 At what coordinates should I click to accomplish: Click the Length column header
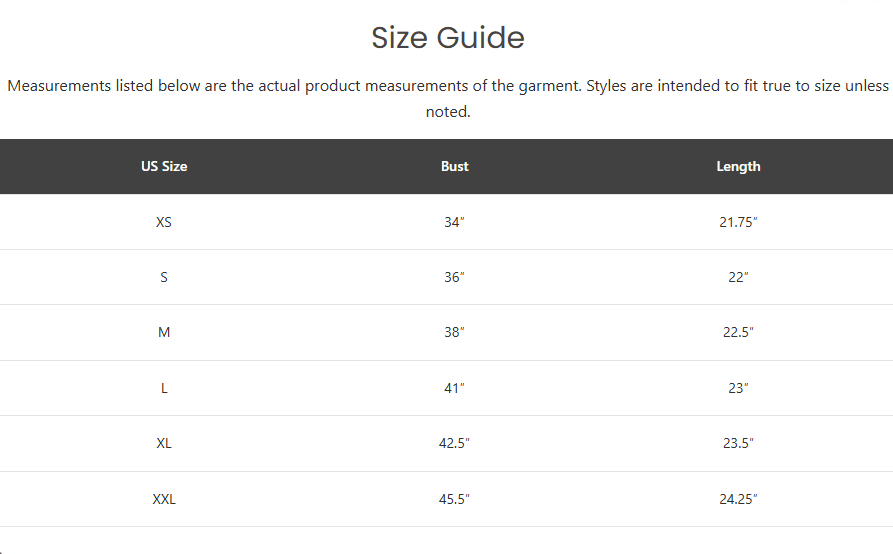tap(738, 166)
